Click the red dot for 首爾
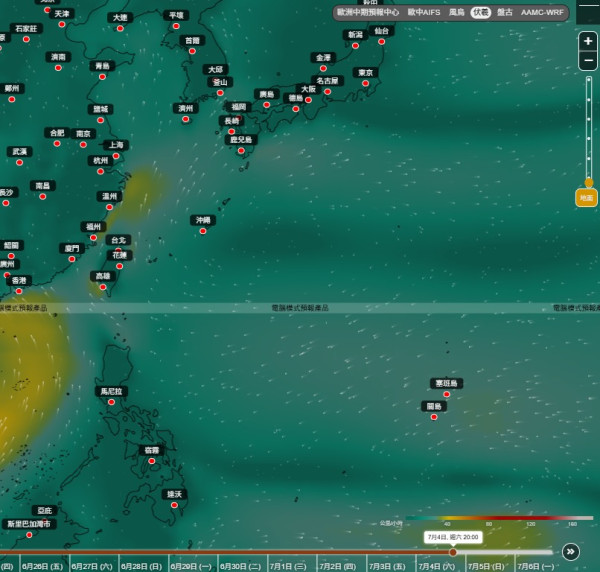Image resolution: width=600 pixels, height=572 pixels. (192, 51)
